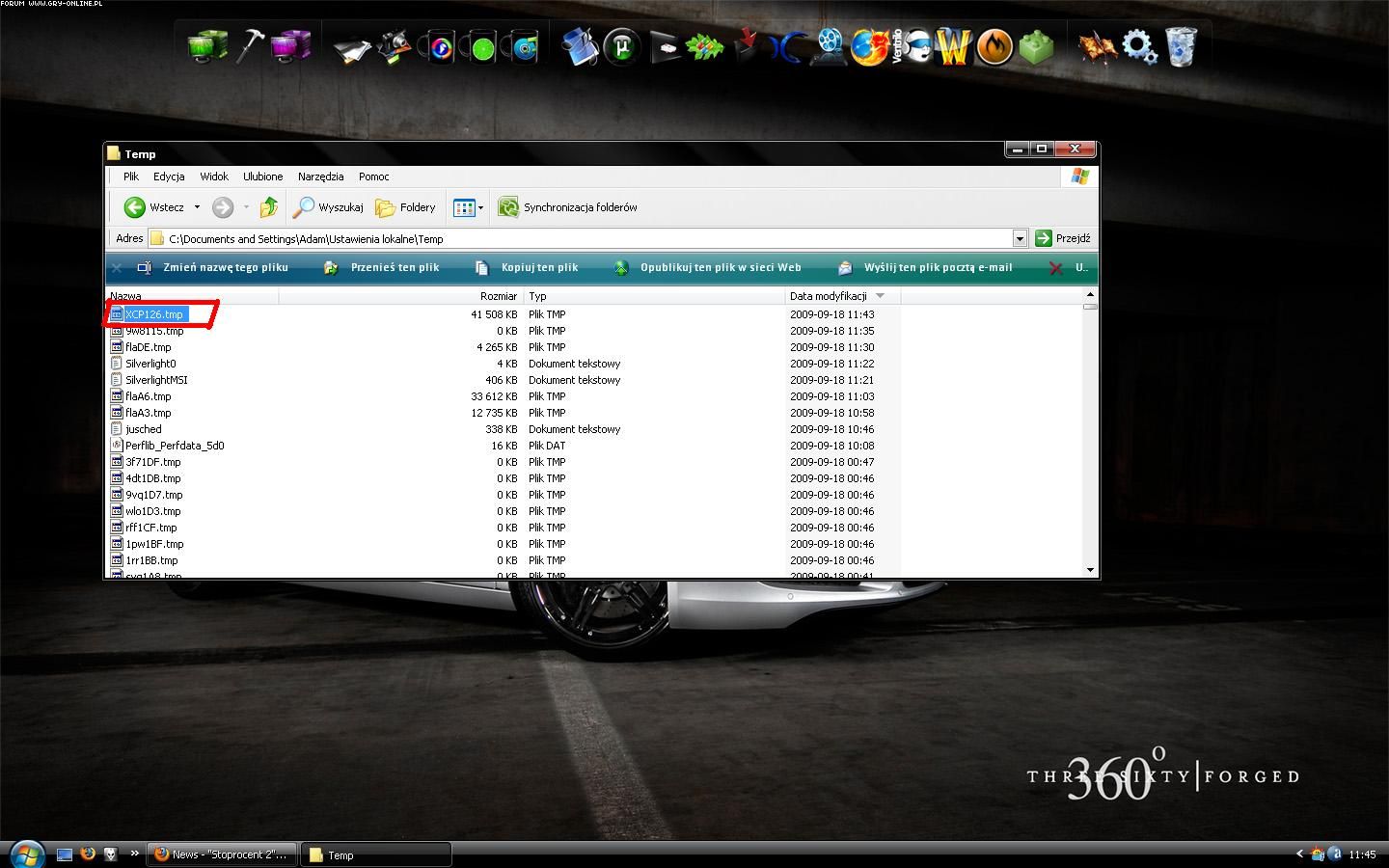Select the flaA6.tmp file
The width and height of the screenshot is (1389, 868).
coord(148,396)
